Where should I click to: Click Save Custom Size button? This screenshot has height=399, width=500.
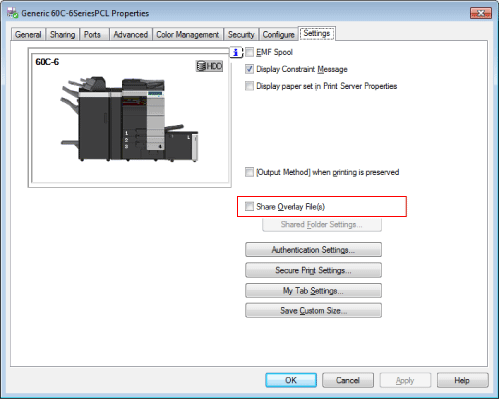pyautogui.click(x=313, y=310)
